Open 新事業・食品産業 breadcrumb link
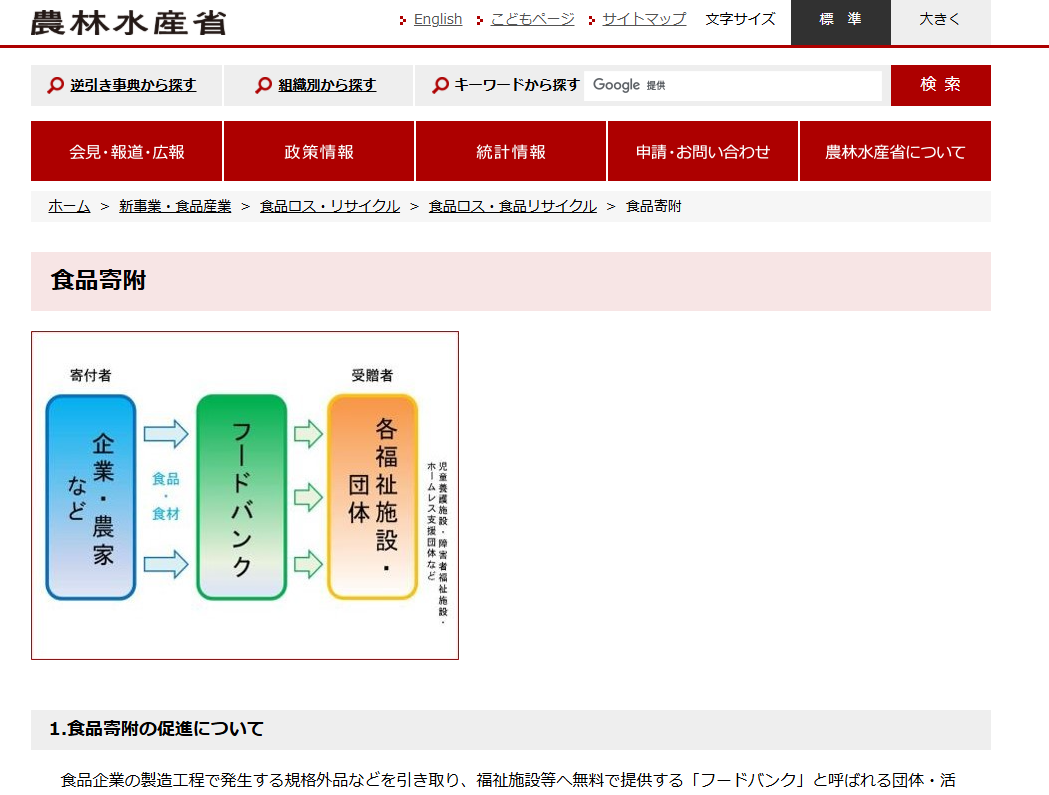The width and height of the screenshot is (1049, 795). tap(175, 206)
